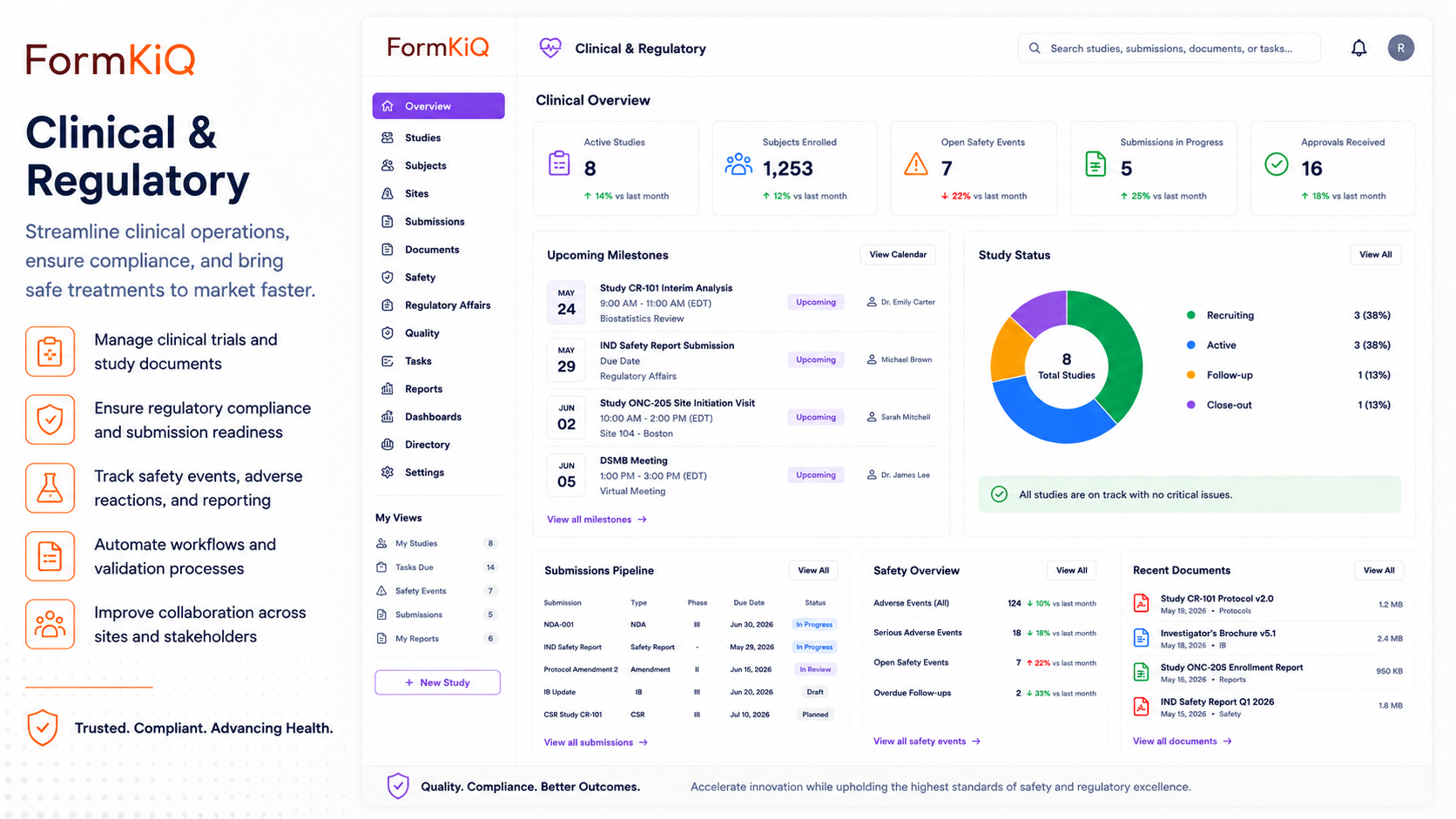The width and height of the screenshot is (1456, 819).
Task: Follow the View all safety events link
Action: point(927,742)
